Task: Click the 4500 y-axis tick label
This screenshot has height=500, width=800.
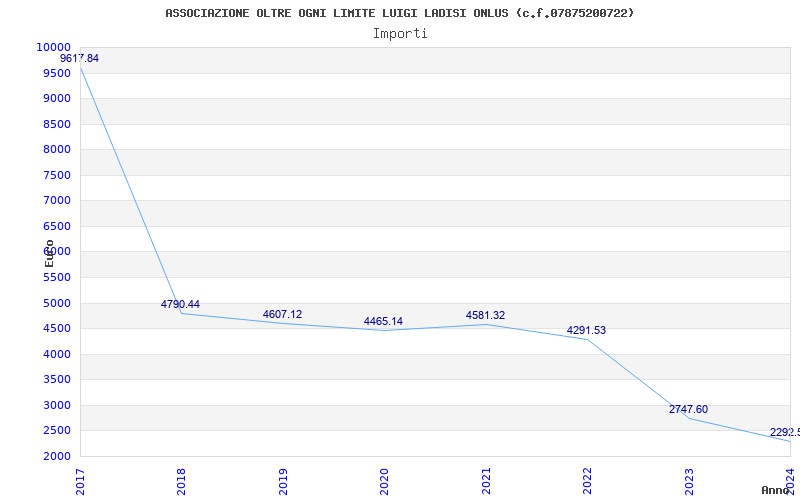Action: (57, 329)
